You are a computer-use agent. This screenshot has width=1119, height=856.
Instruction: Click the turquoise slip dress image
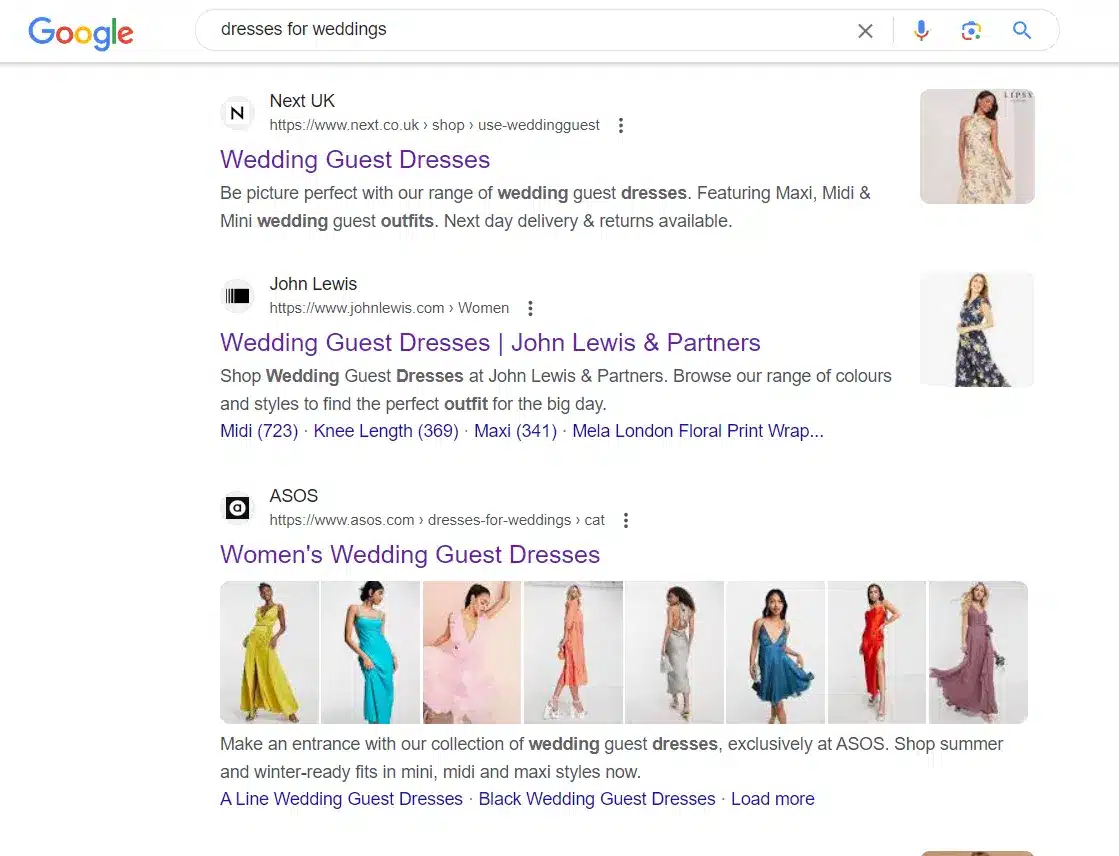(x=370, y=652)
